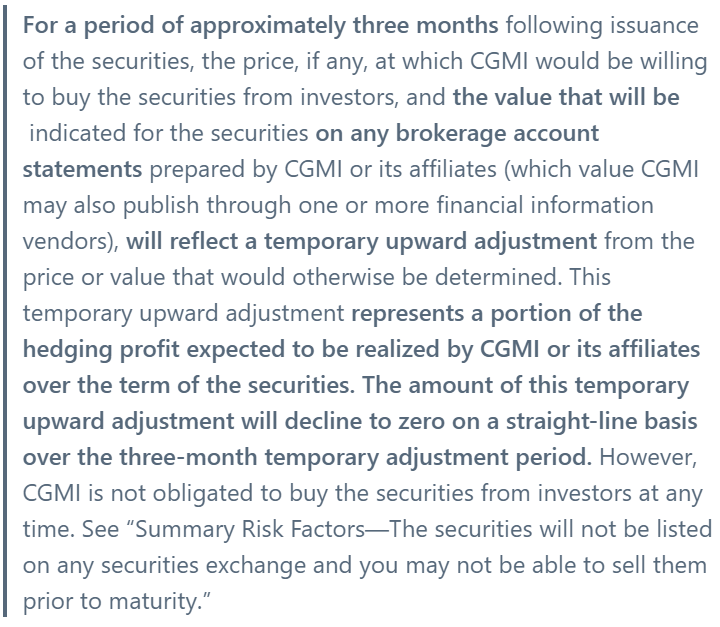Click 'over the three-month temporary adjustment period.' text
Viewport: 720px width, 627px height.
(307, 458)
